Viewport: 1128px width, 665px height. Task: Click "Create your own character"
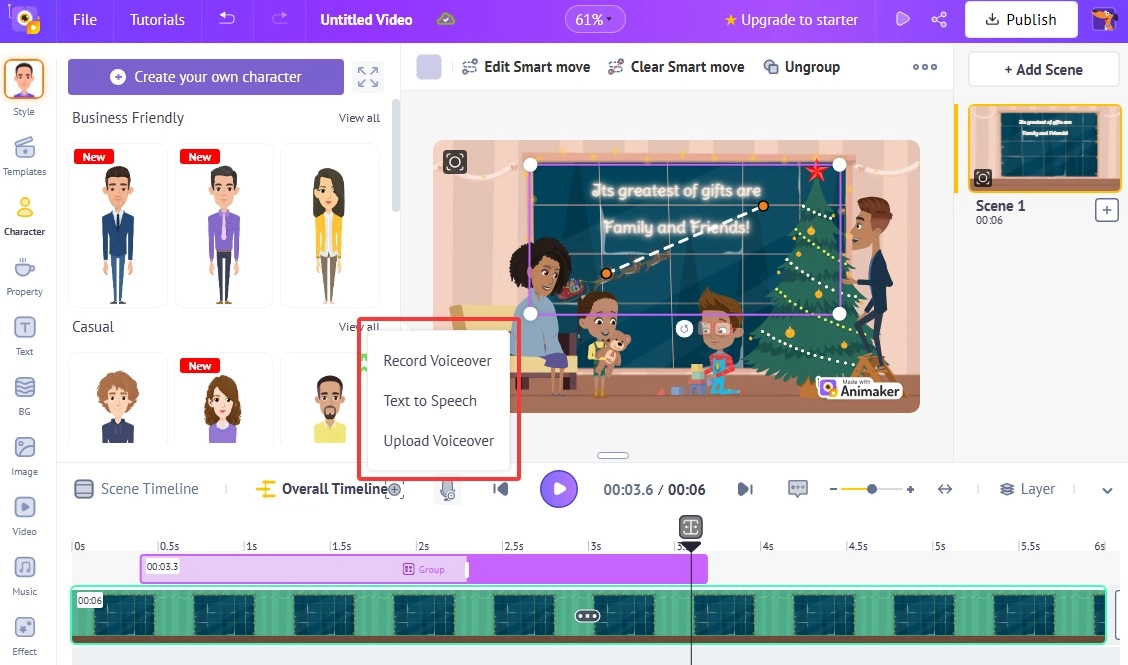(x=205, y=77)
